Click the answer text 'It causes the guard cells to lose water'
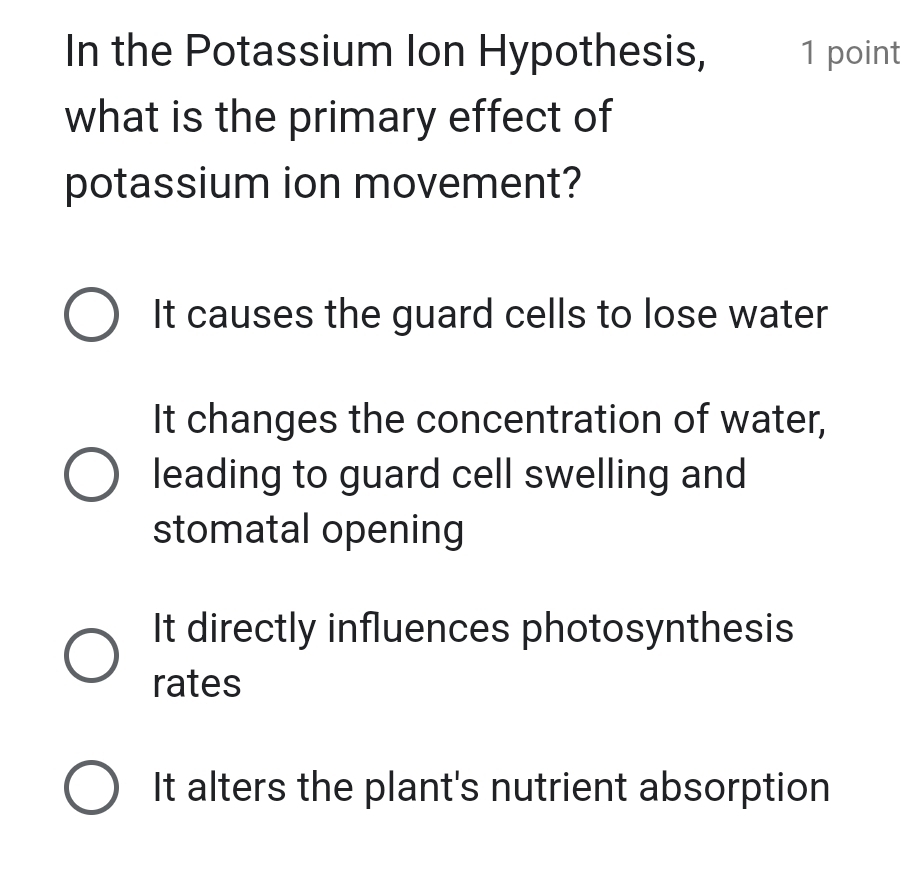 coord(490,314)
